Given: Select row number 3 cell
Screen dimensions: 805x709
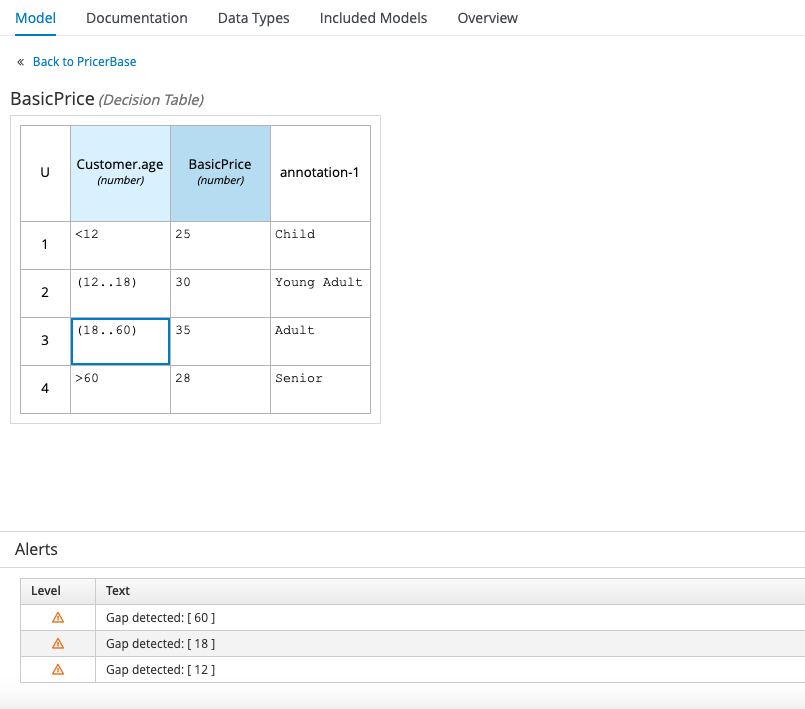Looking at the screenshot, I should point(45,341).
